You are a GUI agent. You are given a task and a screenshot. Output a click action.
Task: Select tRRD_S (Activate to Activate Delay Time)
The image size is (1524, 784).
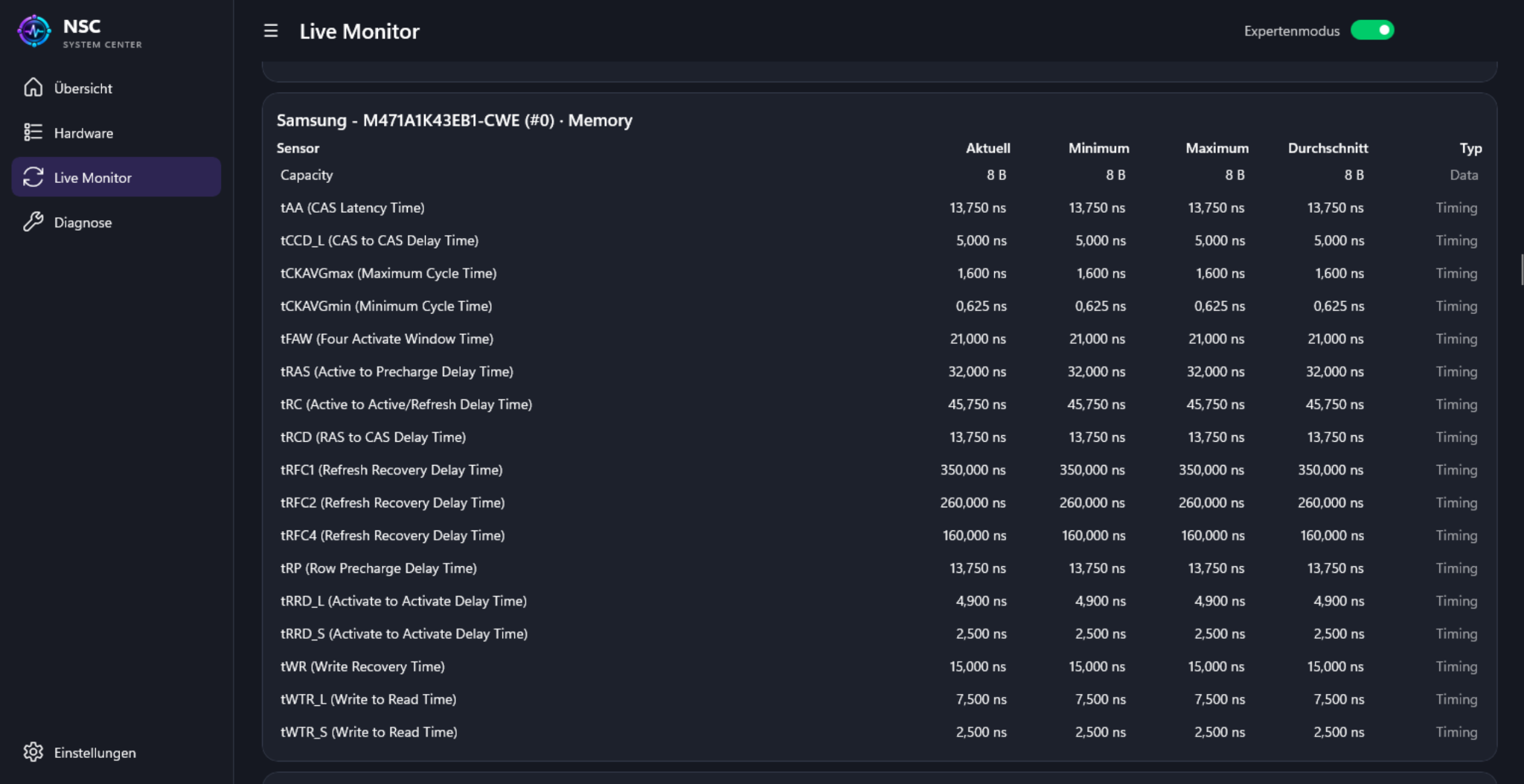pos(879,633)
